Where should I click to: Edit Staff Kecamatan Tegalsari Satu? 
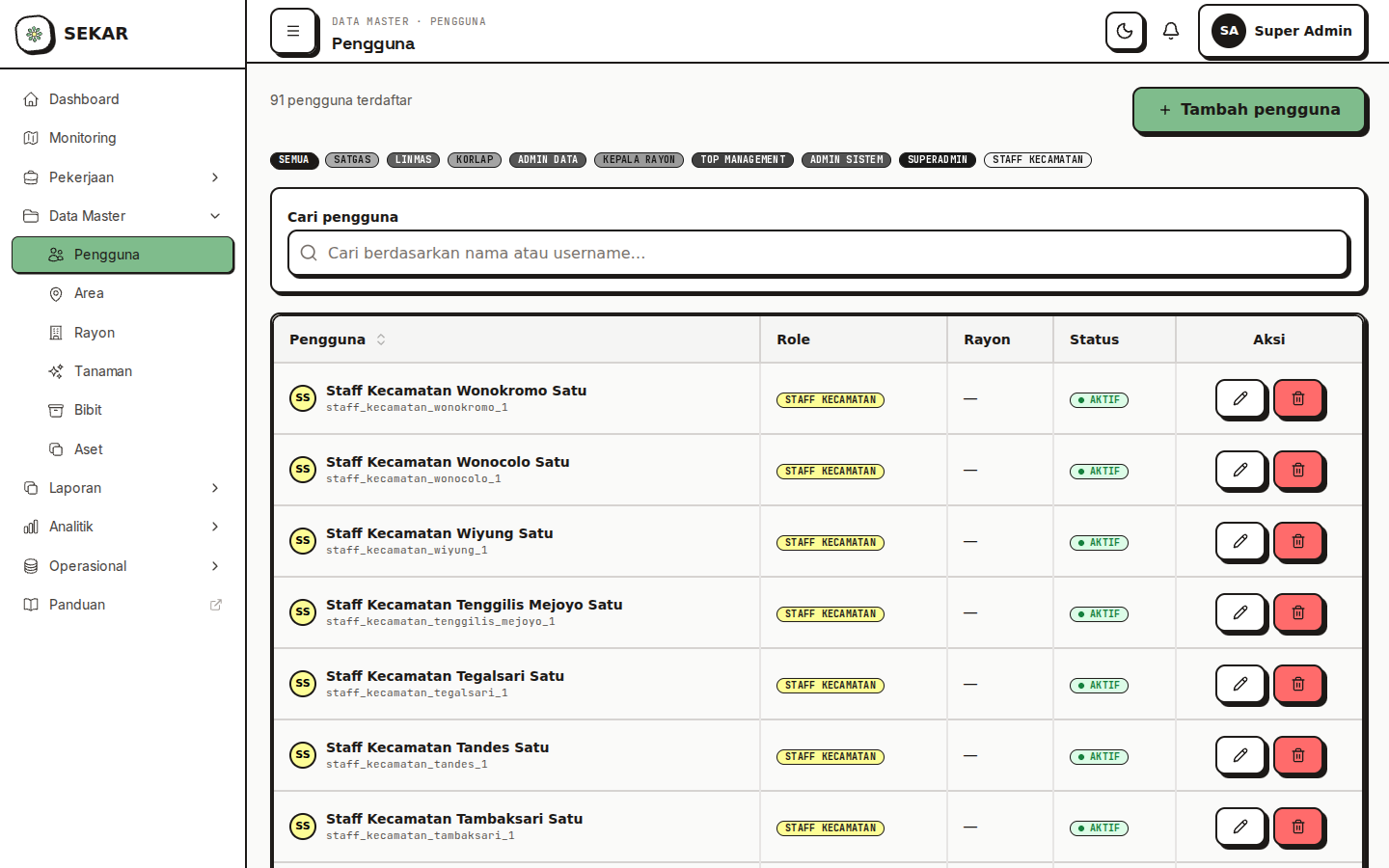pyautogui.click(x=1240, y=684)
